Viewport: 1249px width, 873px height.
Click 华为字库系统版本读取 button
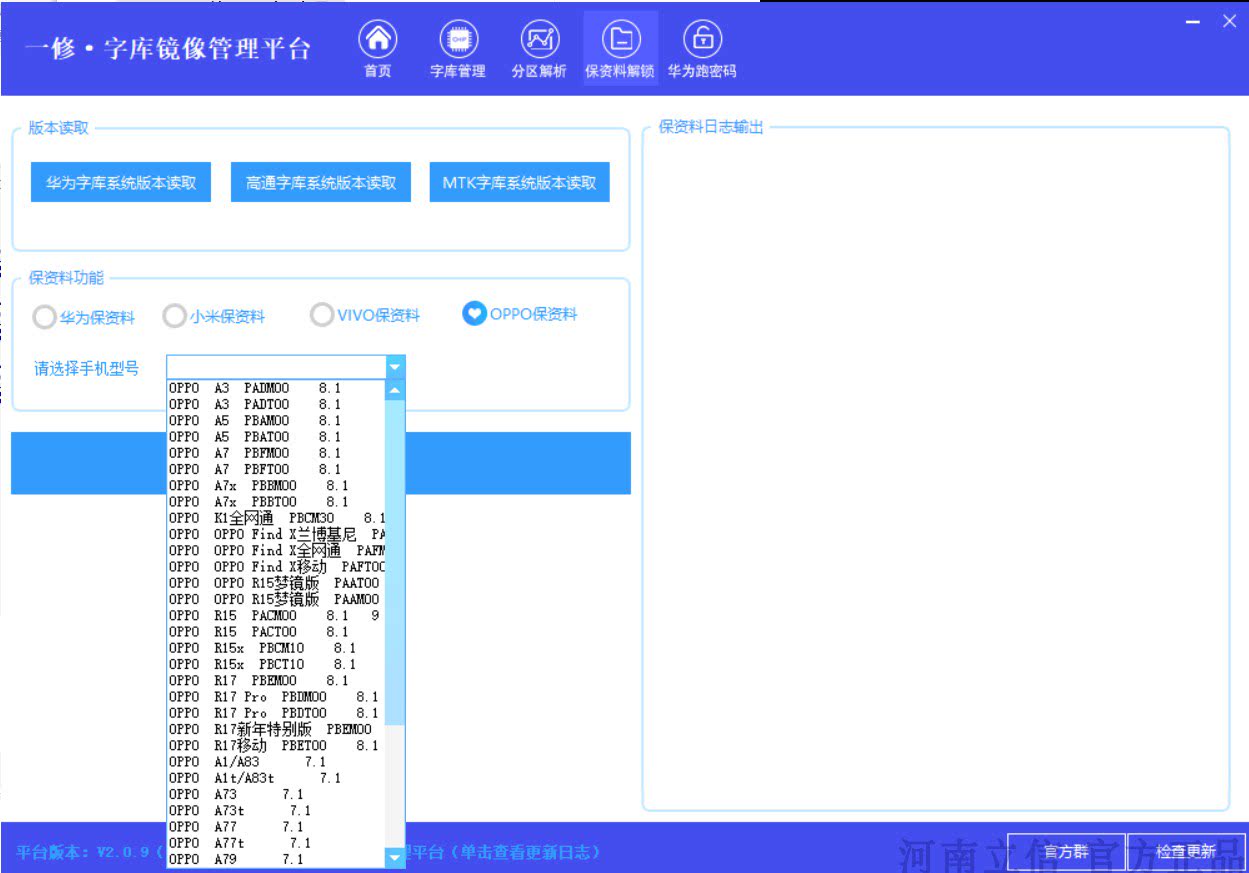[121, 183]
